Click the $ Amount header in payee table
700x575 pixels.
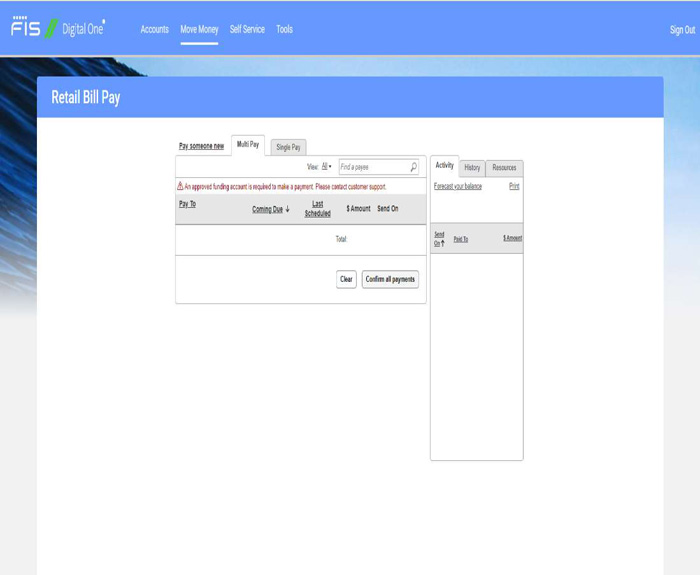click(x=358, y=208)
